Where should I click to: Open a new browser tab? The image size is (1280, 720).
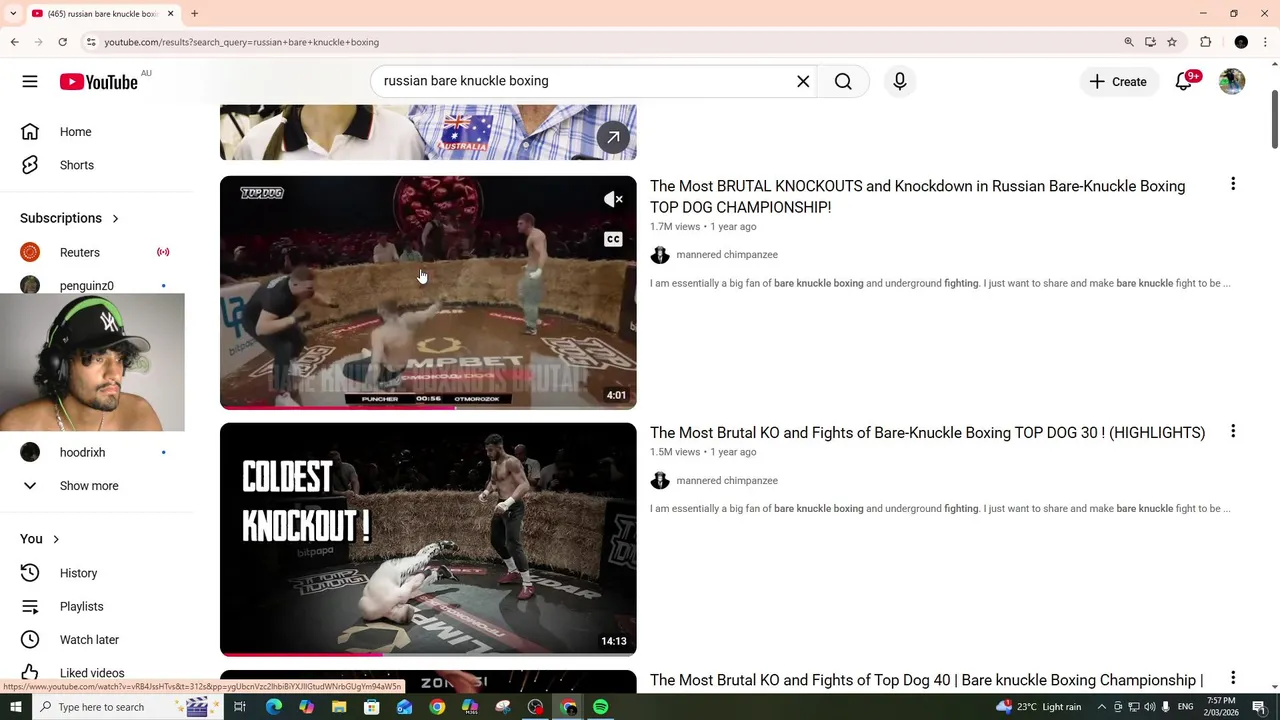tap(194, 13)
